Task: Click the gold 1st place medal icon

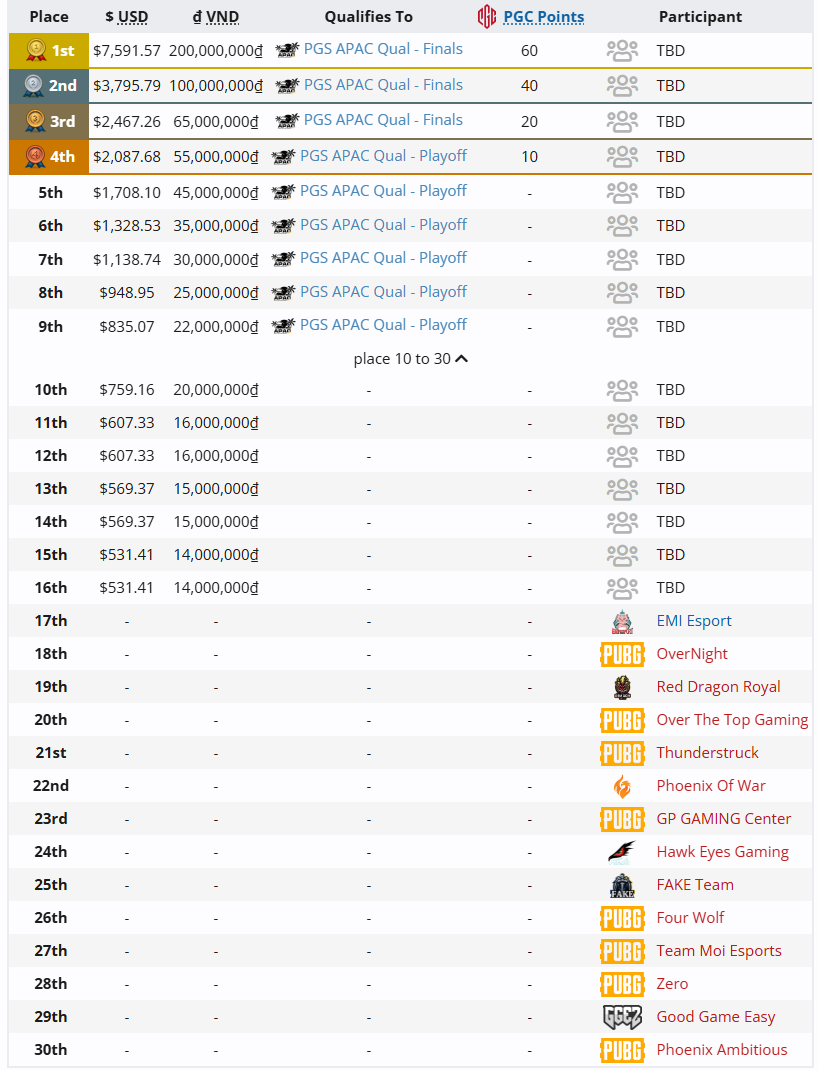Action: (36, 51)
